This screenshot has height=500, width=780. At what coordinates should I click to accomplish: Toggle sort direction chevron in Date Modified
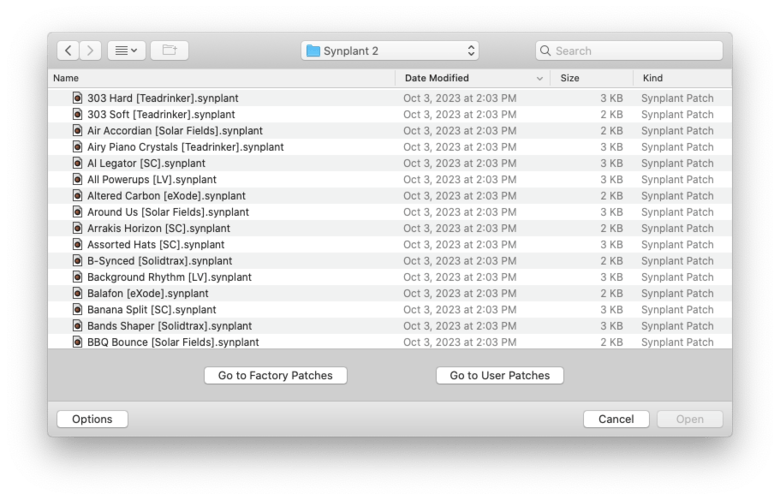[x=539, y=79]
